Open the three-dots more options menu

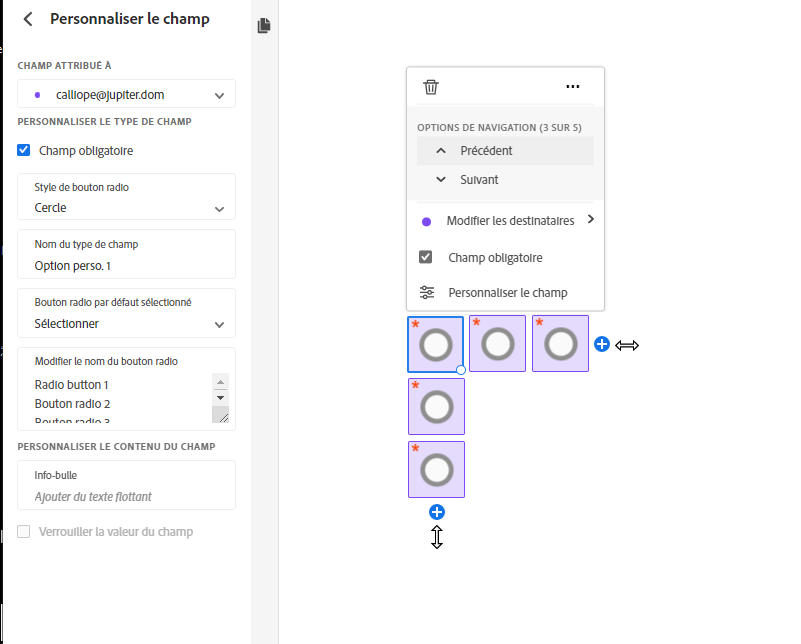click(x=572, y=87)
